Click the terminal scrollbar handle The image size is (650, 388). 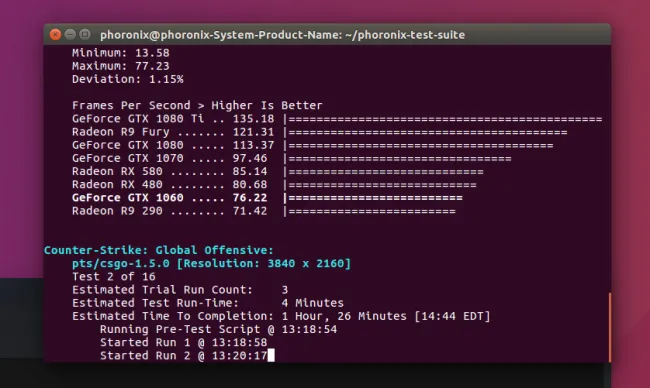(x=609, y=327)
